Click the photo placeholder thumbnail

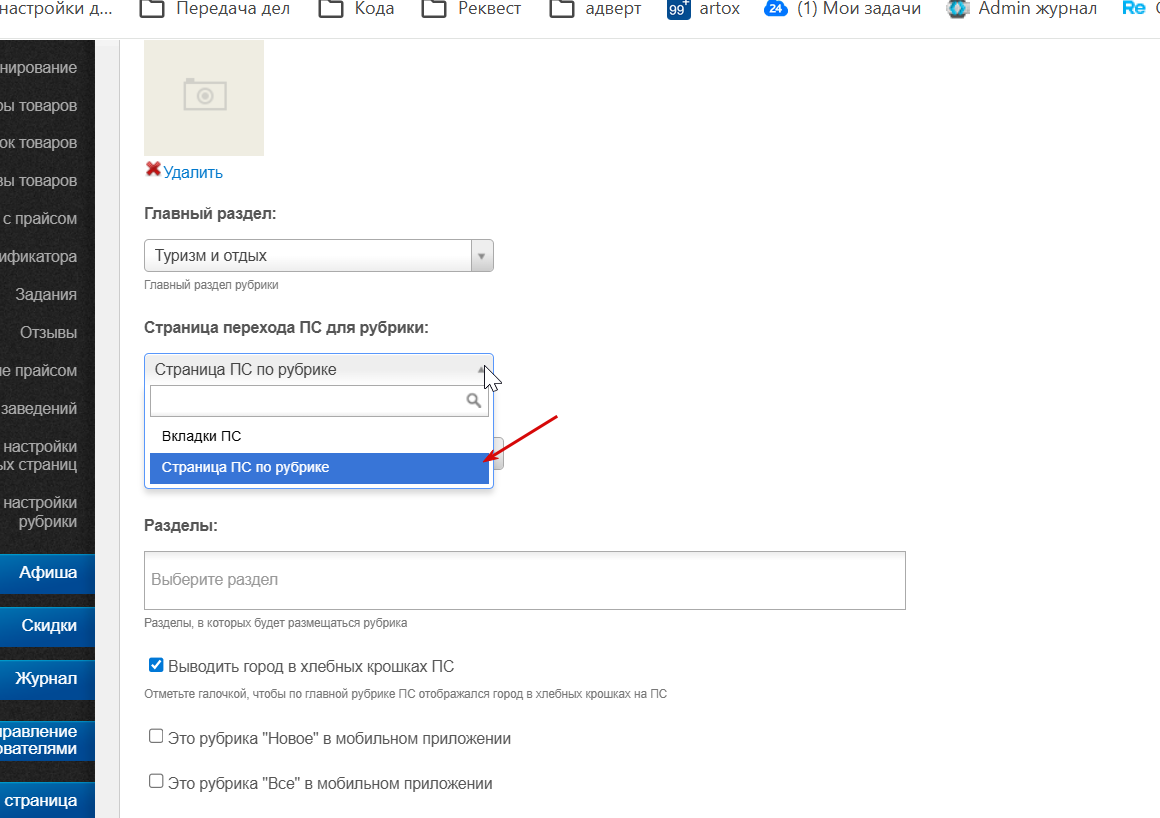[x=203, y=98]
